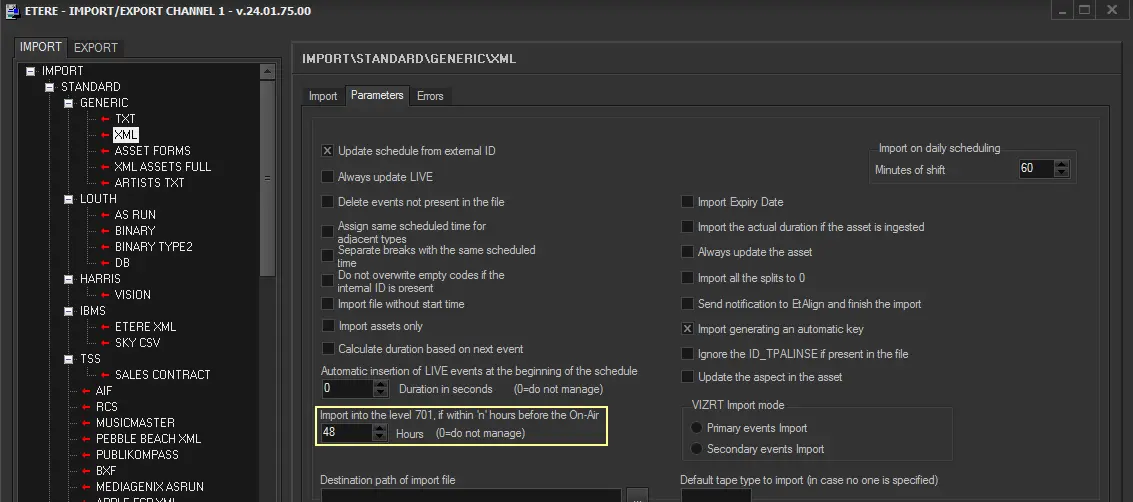Select BINARY TYPE2 in the LOUTH tree
Viewport: 1133px width, 502px height.
(x=153, y=247)
